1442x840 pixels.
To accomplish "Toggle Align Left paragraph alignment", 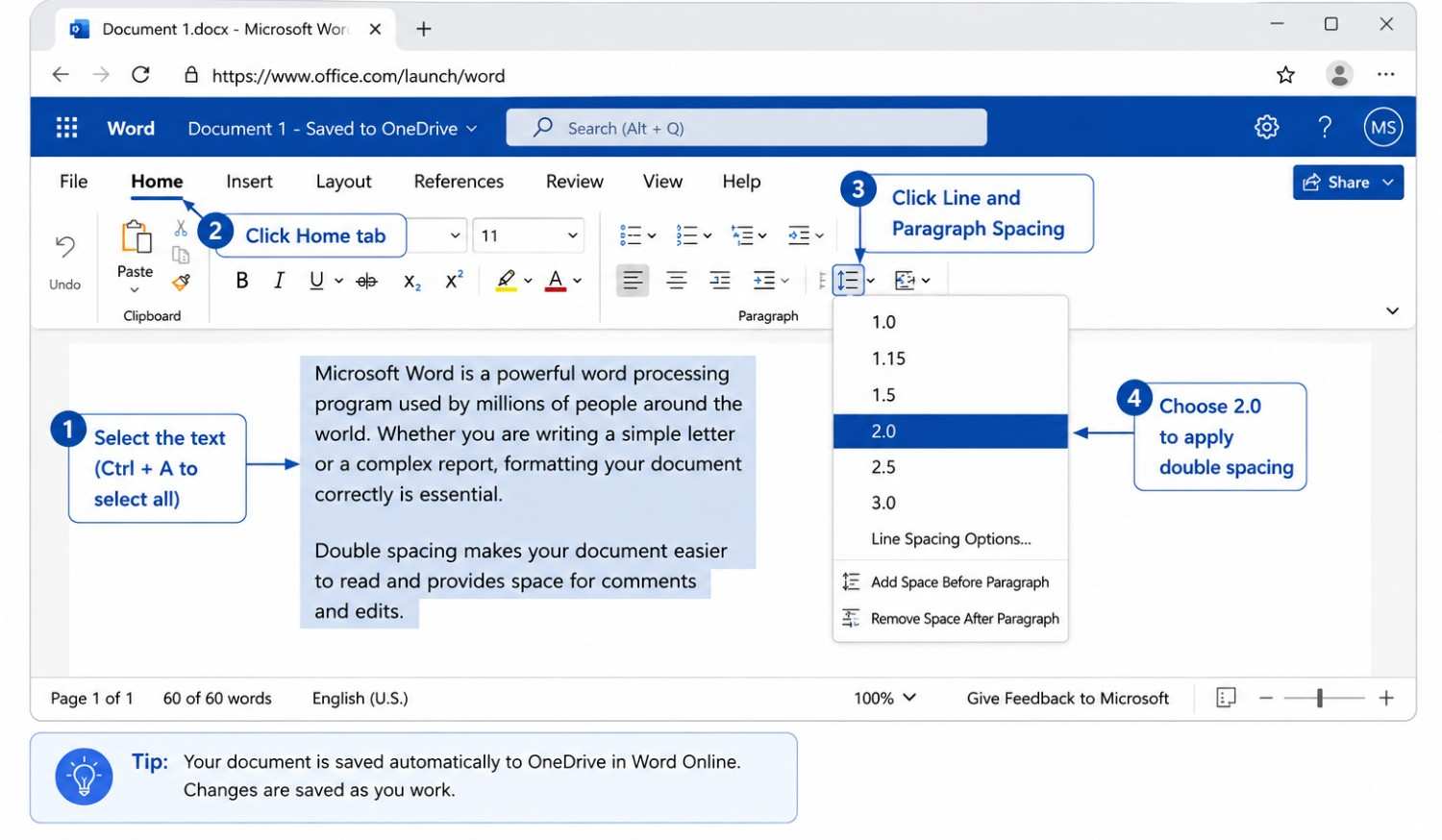I will tap(633, 281).
